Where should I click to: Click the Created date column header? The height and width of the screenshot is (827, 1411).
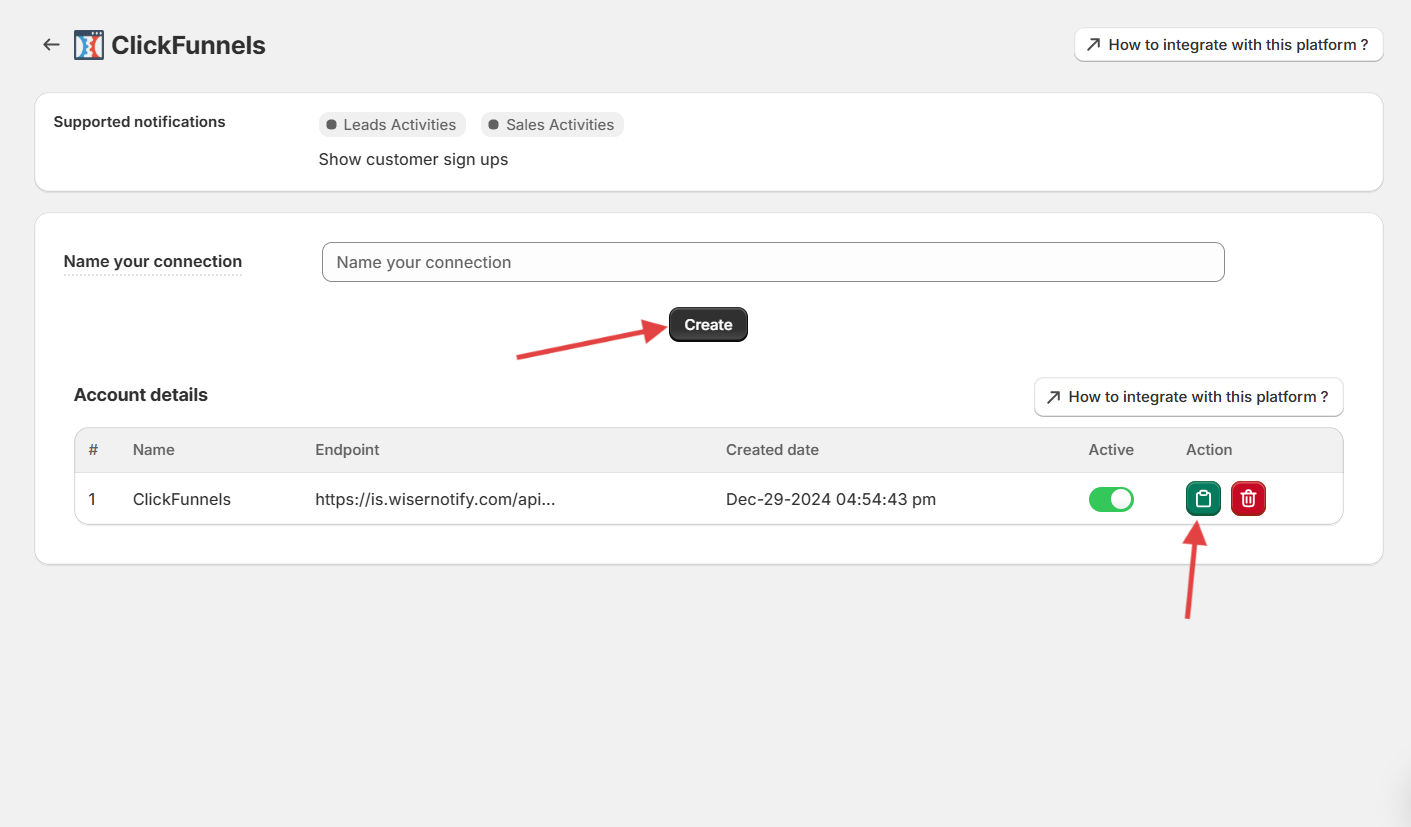click(772, 450)
